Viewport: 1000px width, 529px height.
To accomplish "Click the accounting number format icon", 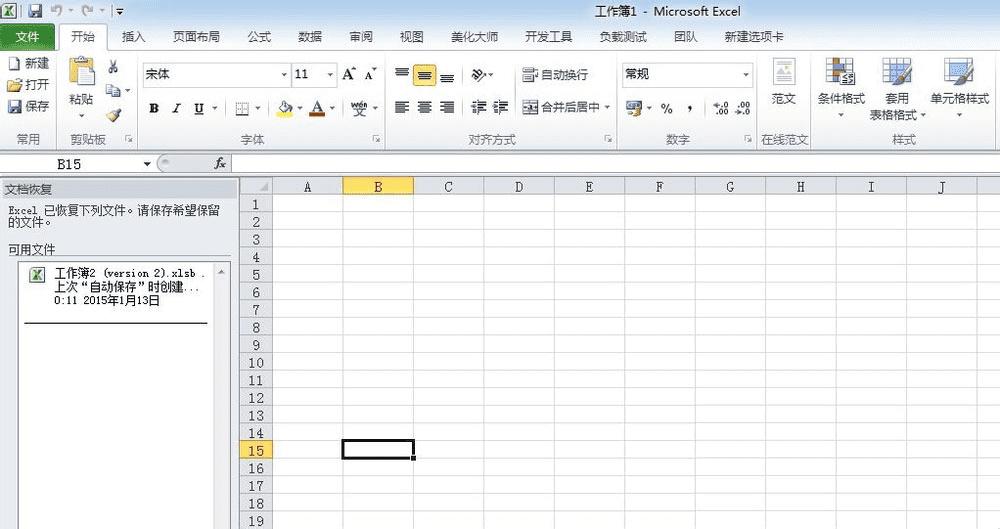I will [x=633, y=108].
